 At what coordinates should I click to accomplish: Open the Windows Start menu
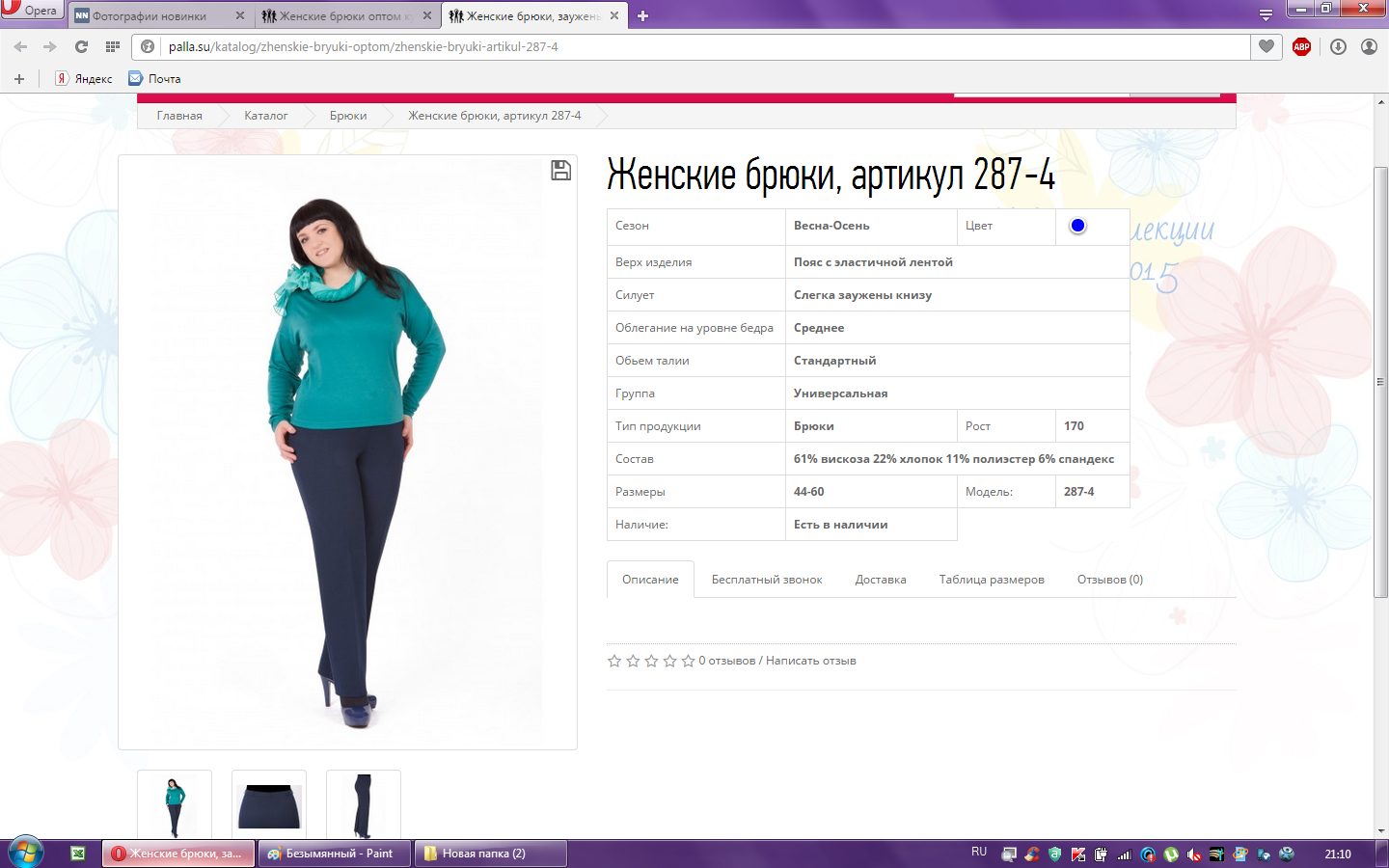26,854
